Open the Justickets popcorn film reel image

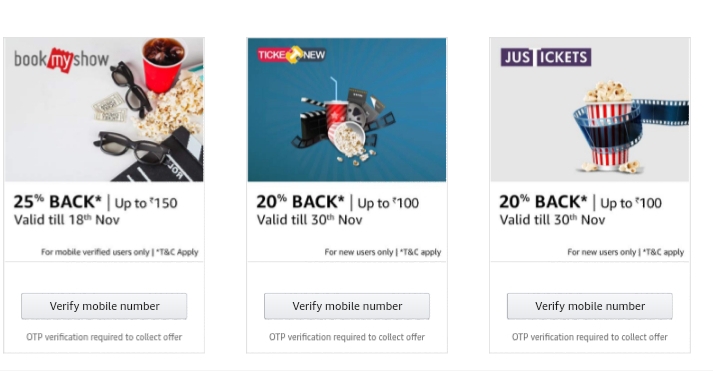pyautogui.click(x=590, y=110)
